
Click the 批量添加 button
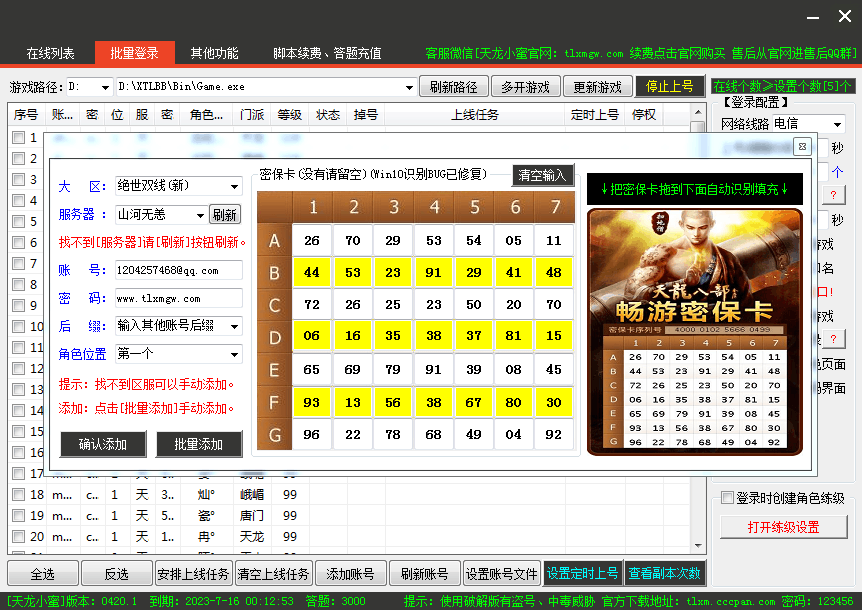(x=198, y=444)
